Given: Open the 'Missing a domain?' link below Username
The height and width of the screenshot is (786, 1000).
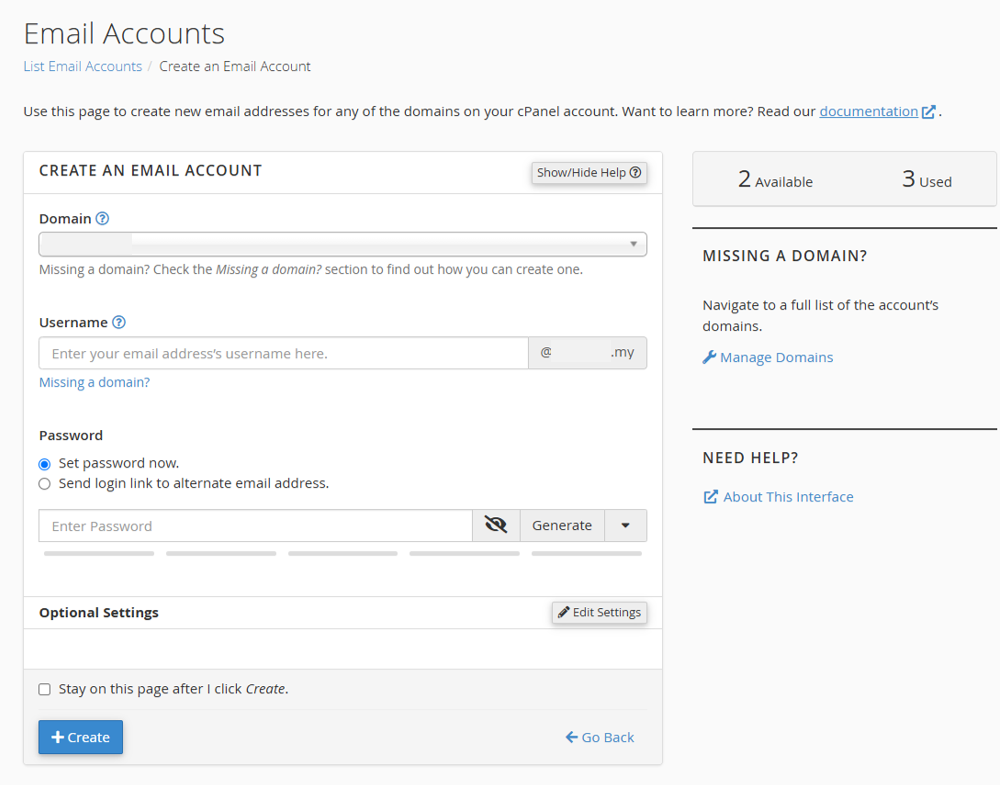Looking at the screenshot, I should click(94, 382).
